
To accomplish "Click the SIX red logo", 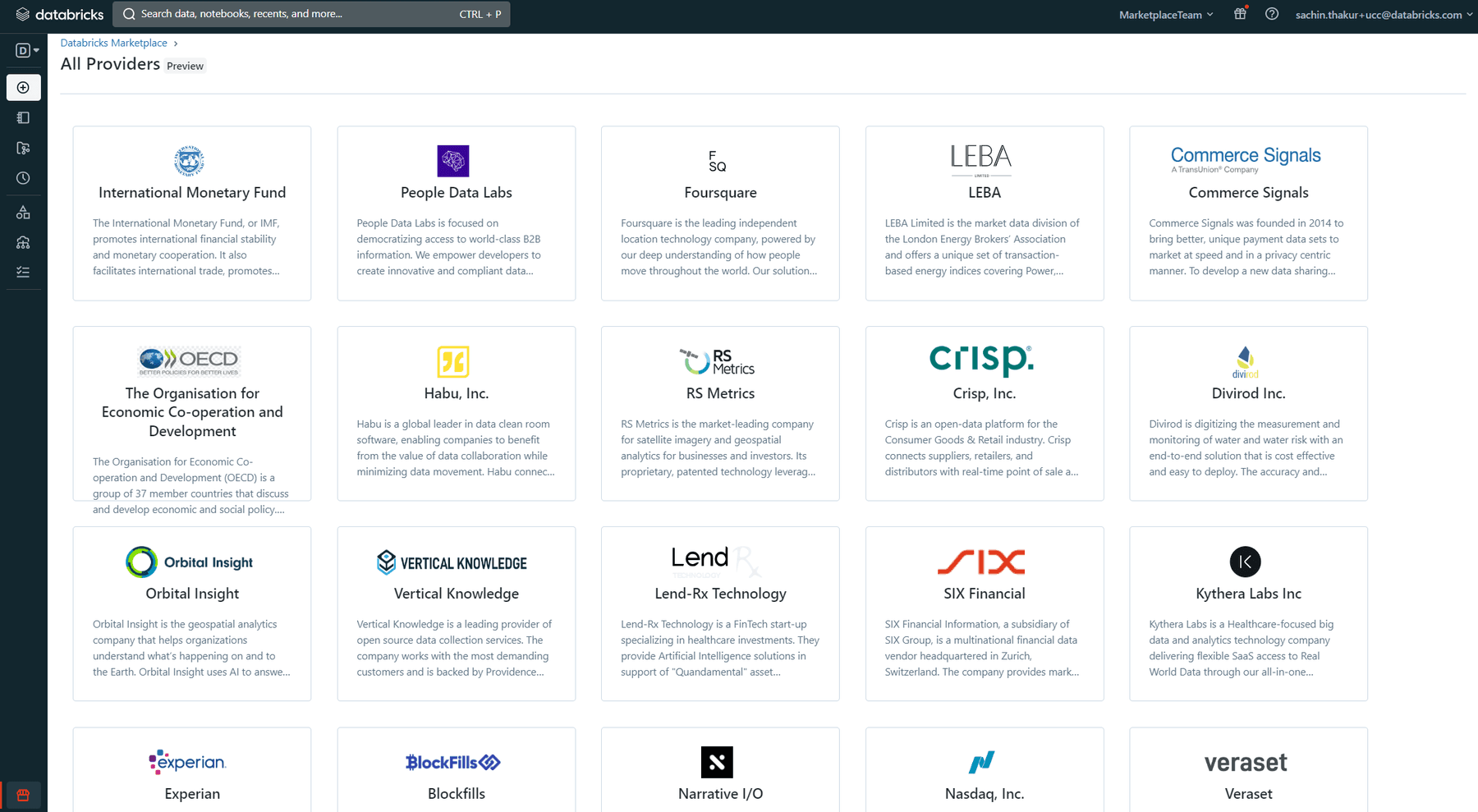I will pos(981,562).
